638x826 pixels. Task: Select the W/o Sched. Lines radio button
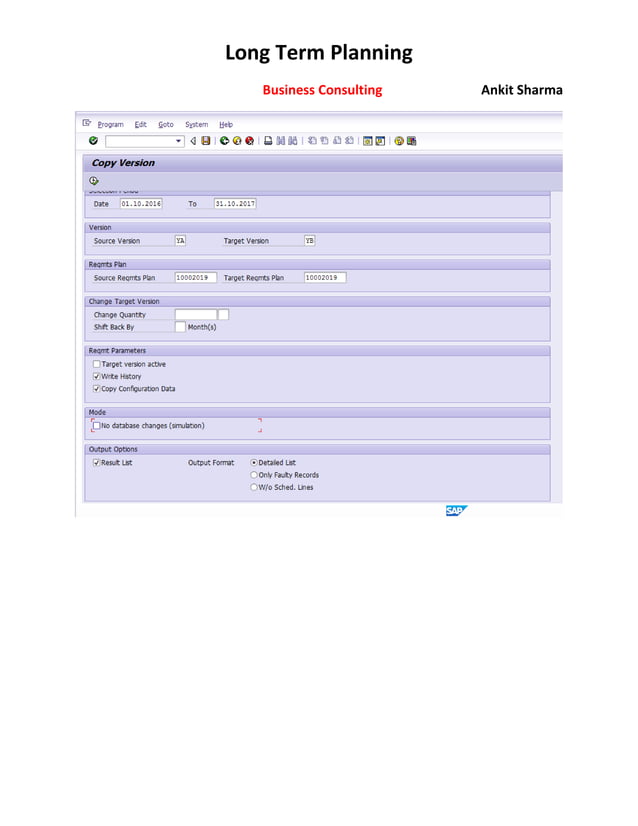[254, 487]
